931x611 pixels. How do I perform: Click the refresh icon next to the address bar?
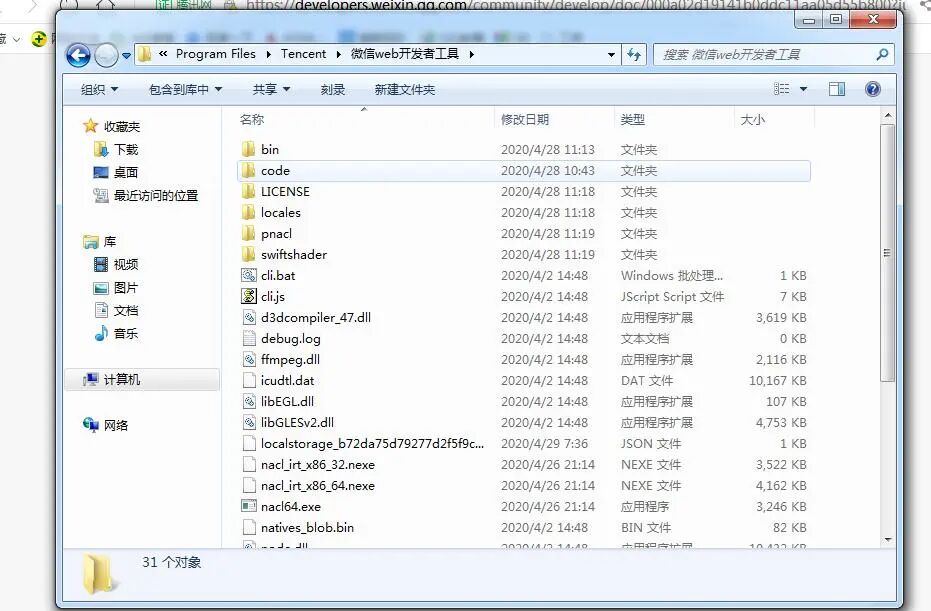click(634, 55)
